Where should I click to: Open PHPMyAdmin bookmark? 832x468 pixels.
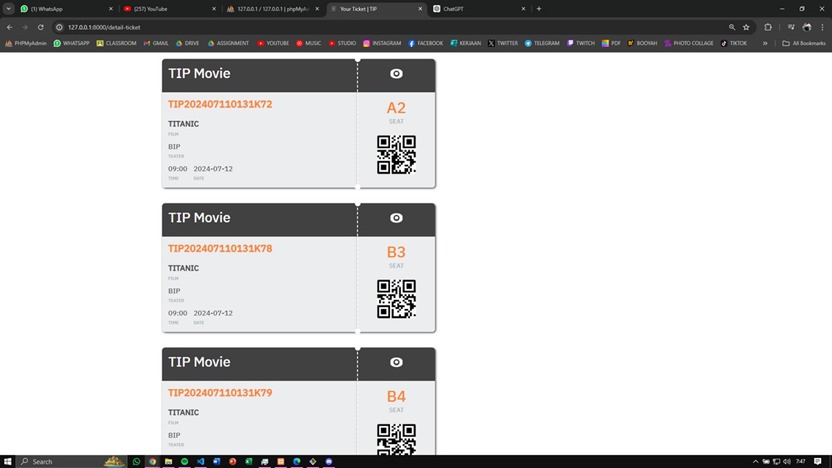point(27,43)
